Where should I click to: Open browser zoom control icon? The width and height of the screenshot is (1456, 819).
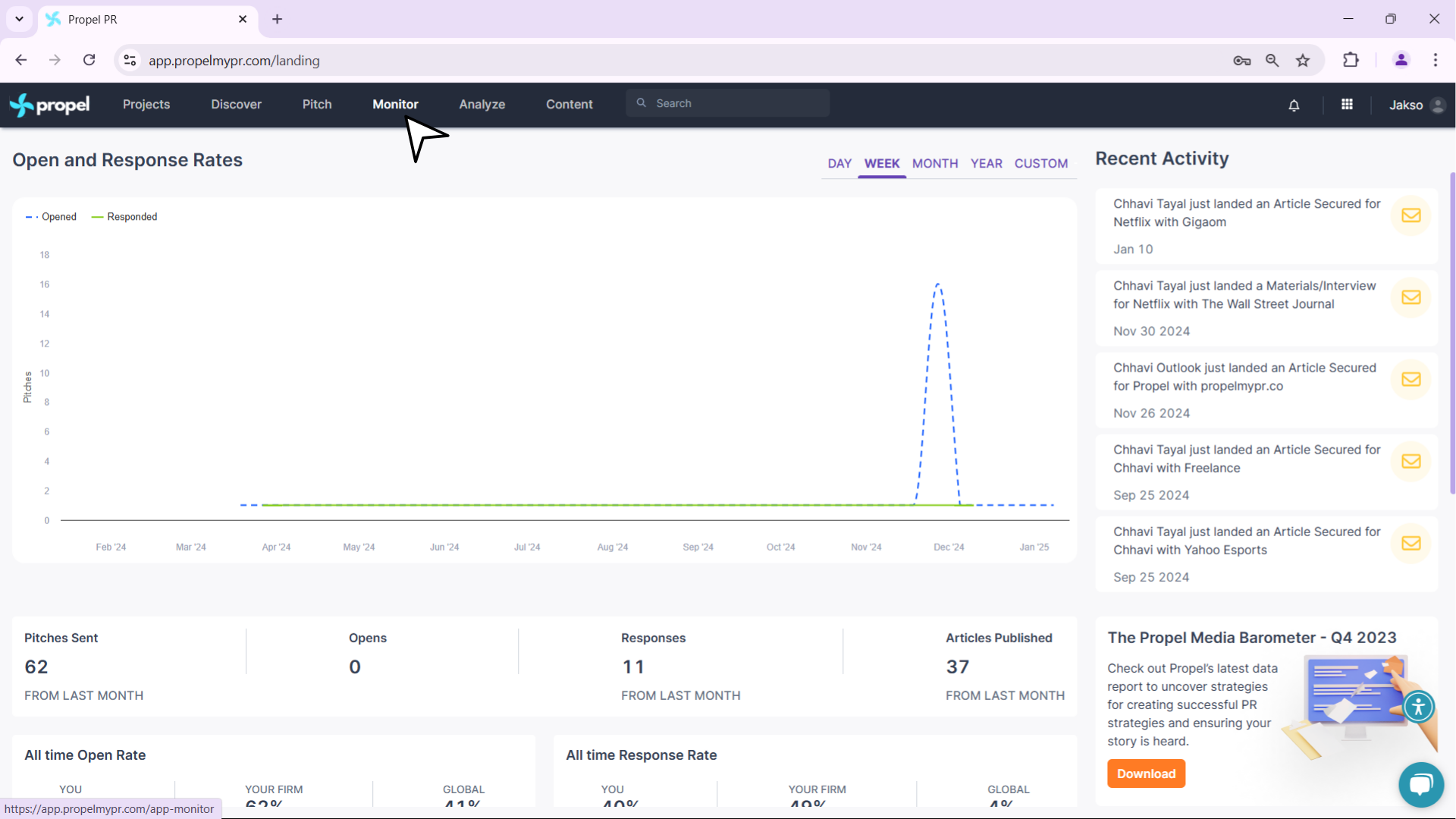tap(1272, 61)
